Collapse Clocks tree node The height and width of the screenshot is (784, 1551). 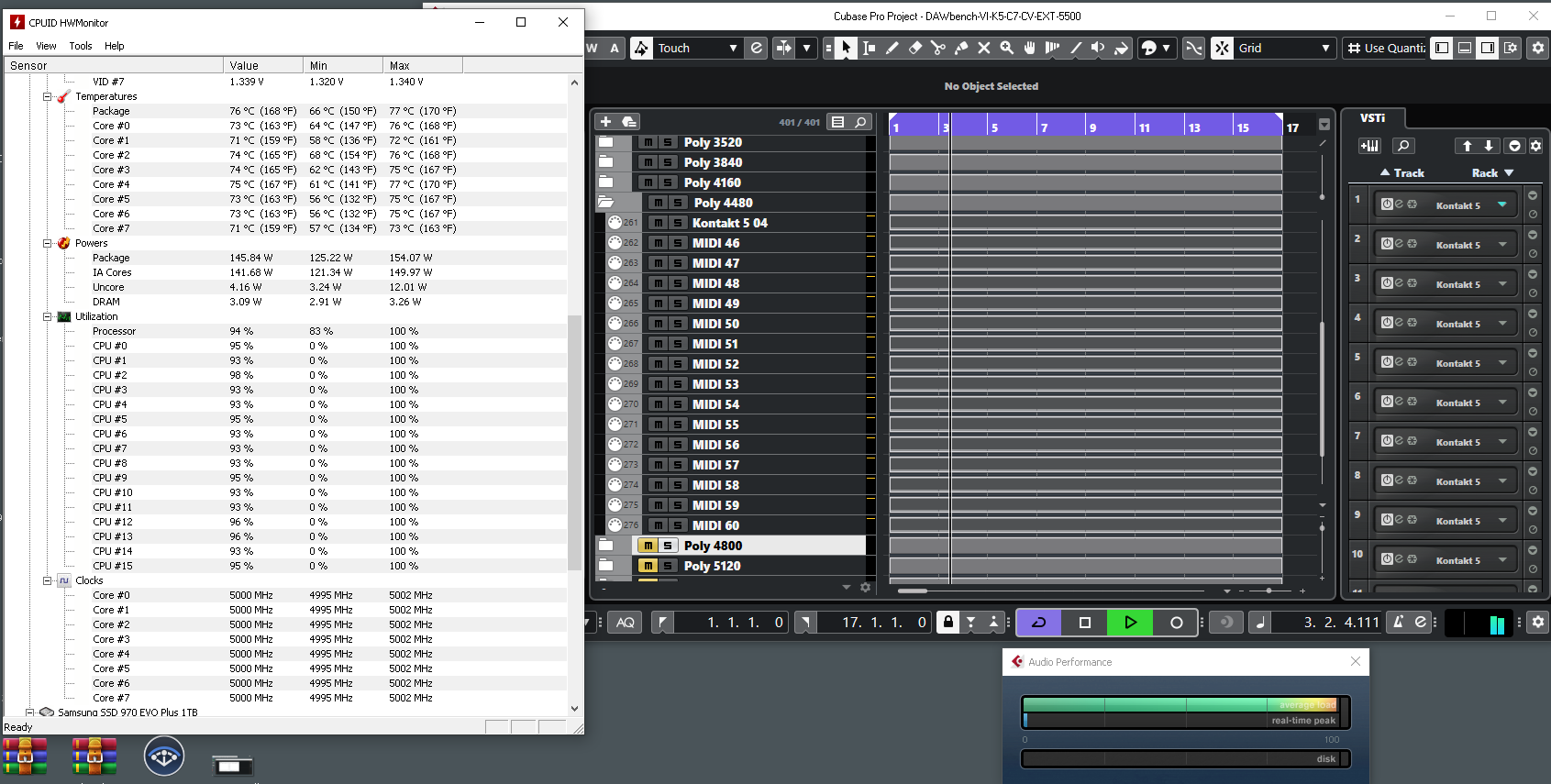(x=47, y=580)
